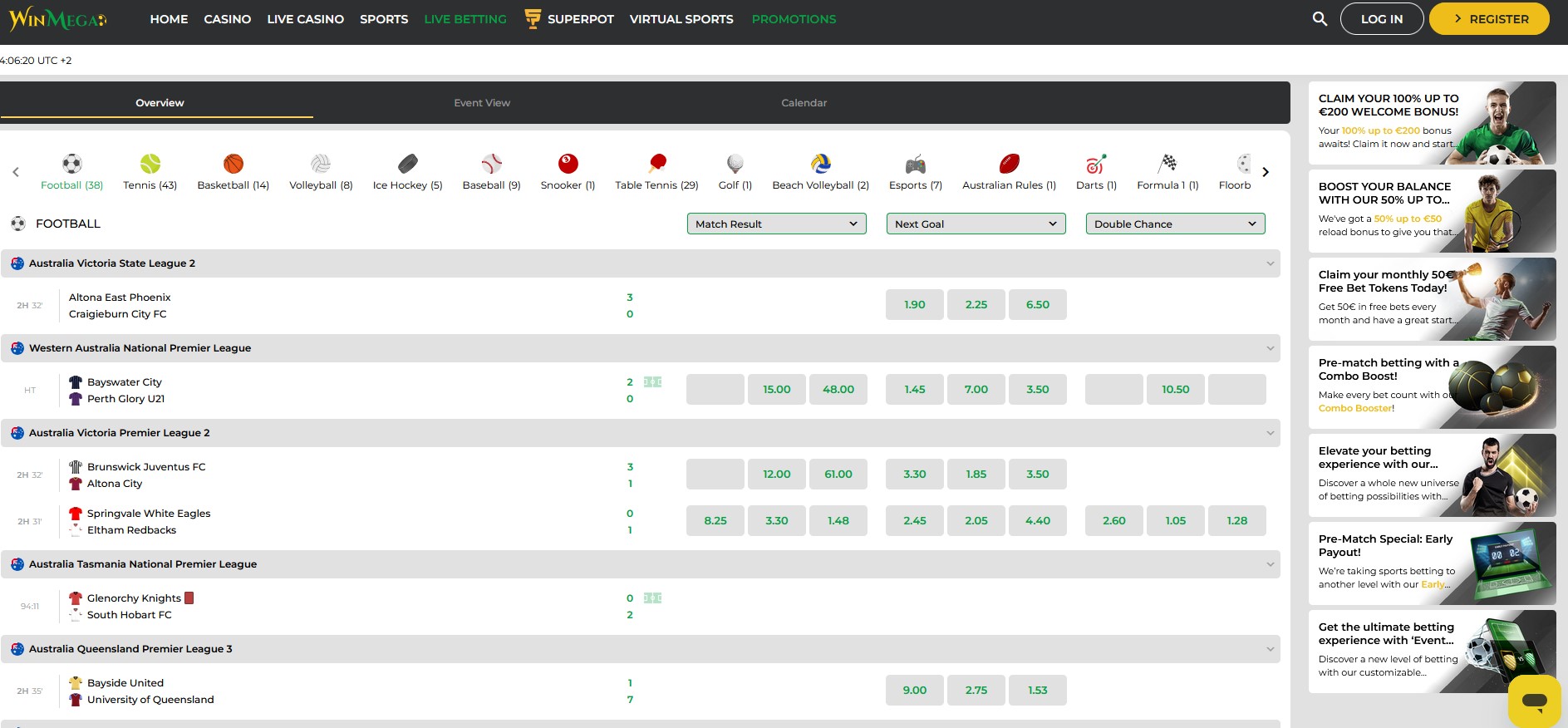Image resolution: width=1568 pixels, height=728 pixels.
Task: Open the Brunswick Juventus FC match
Action: pyautogui.click(x=146, y=467)
